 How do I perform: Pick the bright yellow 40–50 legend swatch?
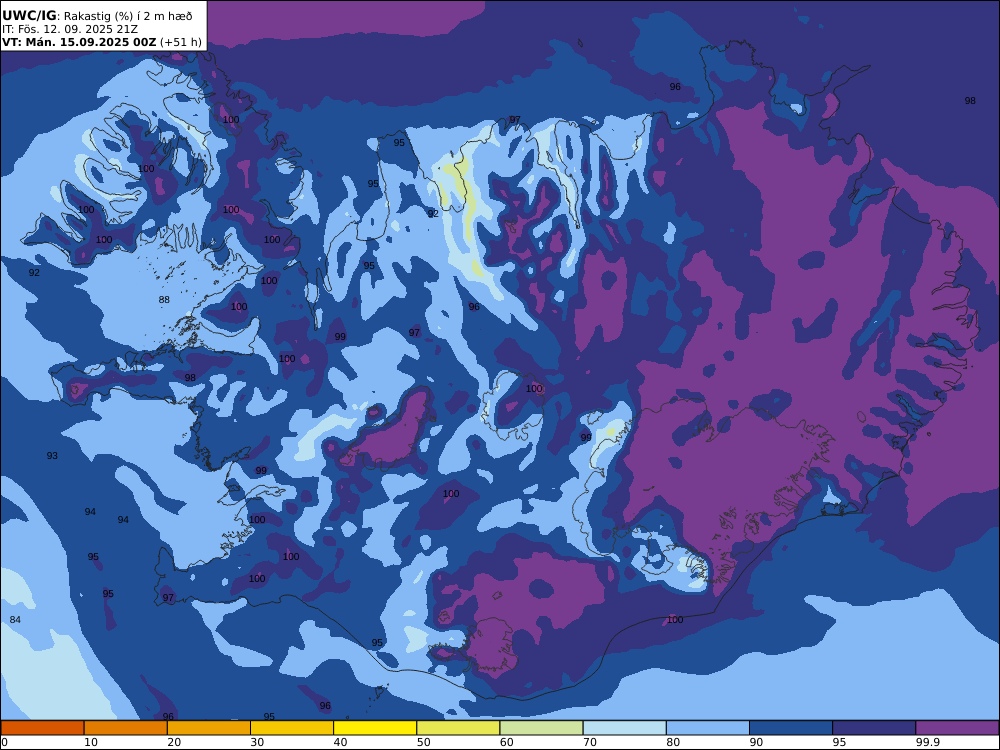point(375,728)
